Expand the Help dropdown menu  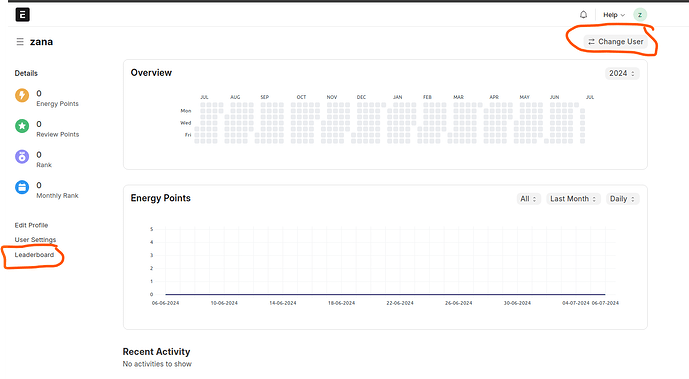coord(613,14)
